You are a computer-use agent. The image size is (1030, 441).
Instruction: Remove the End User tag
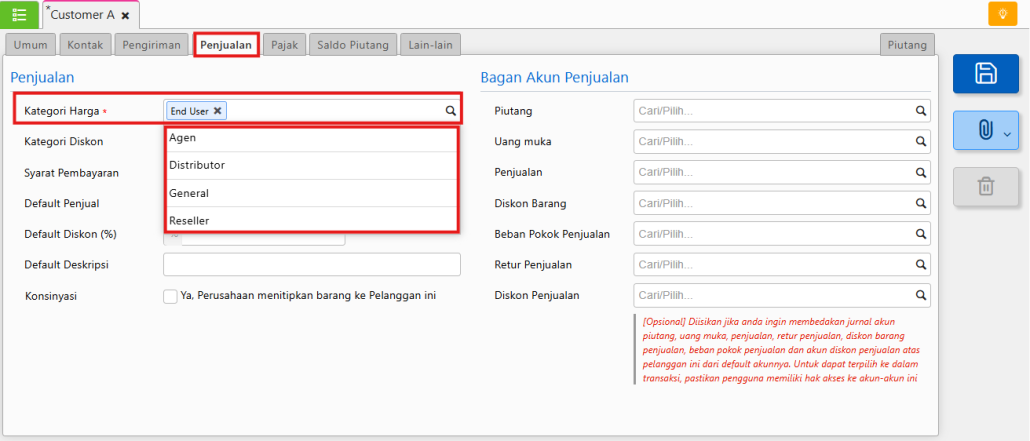(x=217, y=111)
